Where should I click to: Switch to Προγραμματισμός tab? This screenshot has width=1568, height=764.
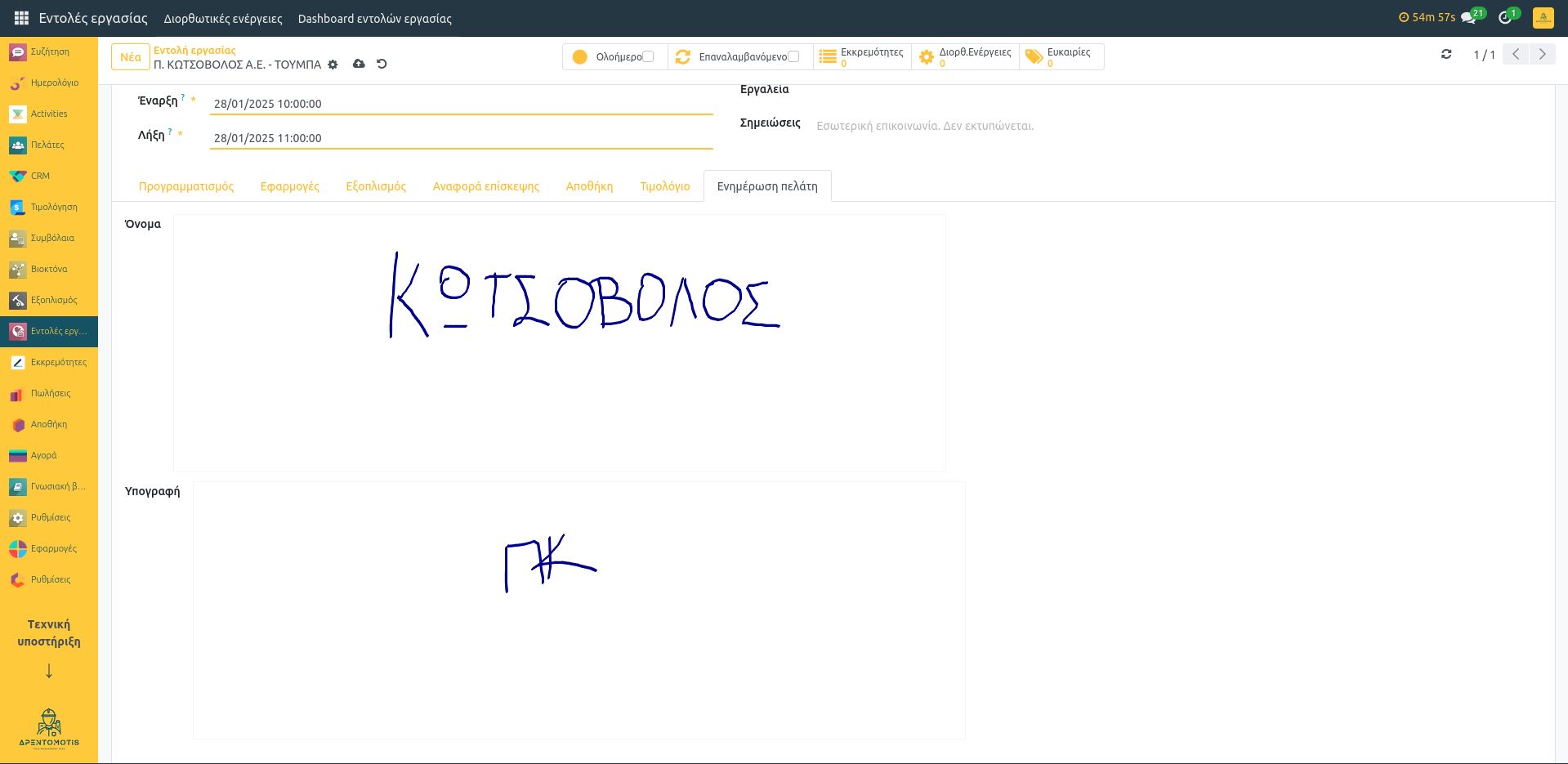[186, 186]
